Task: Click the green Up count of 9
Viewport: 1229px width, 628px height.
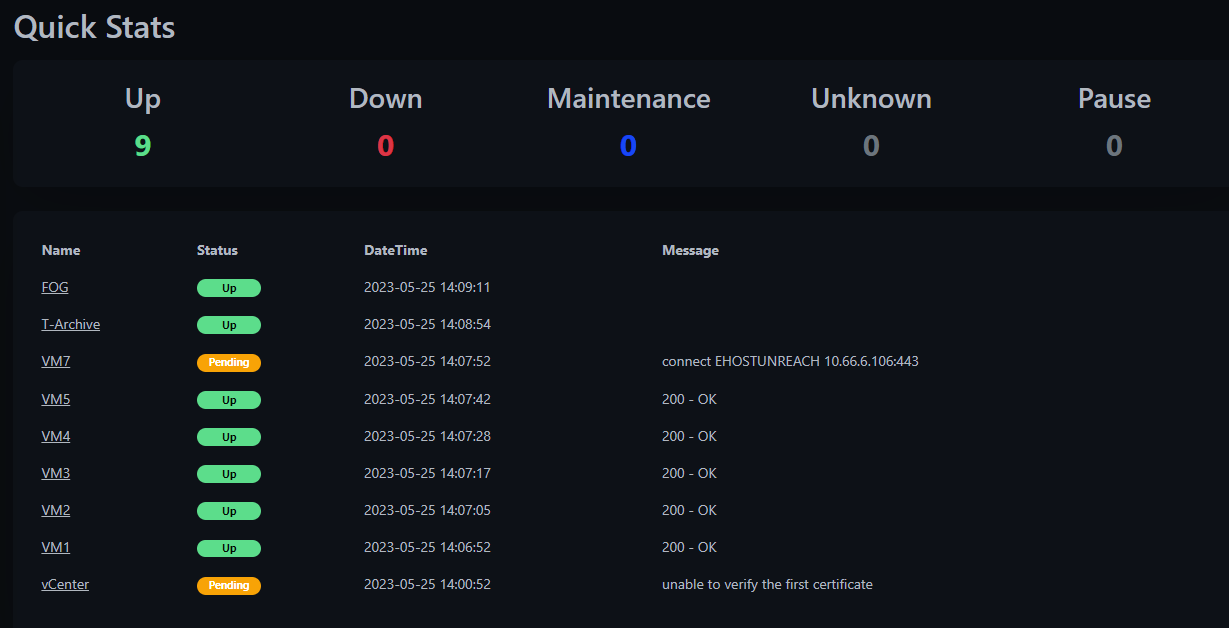Action: click(143, 146)
